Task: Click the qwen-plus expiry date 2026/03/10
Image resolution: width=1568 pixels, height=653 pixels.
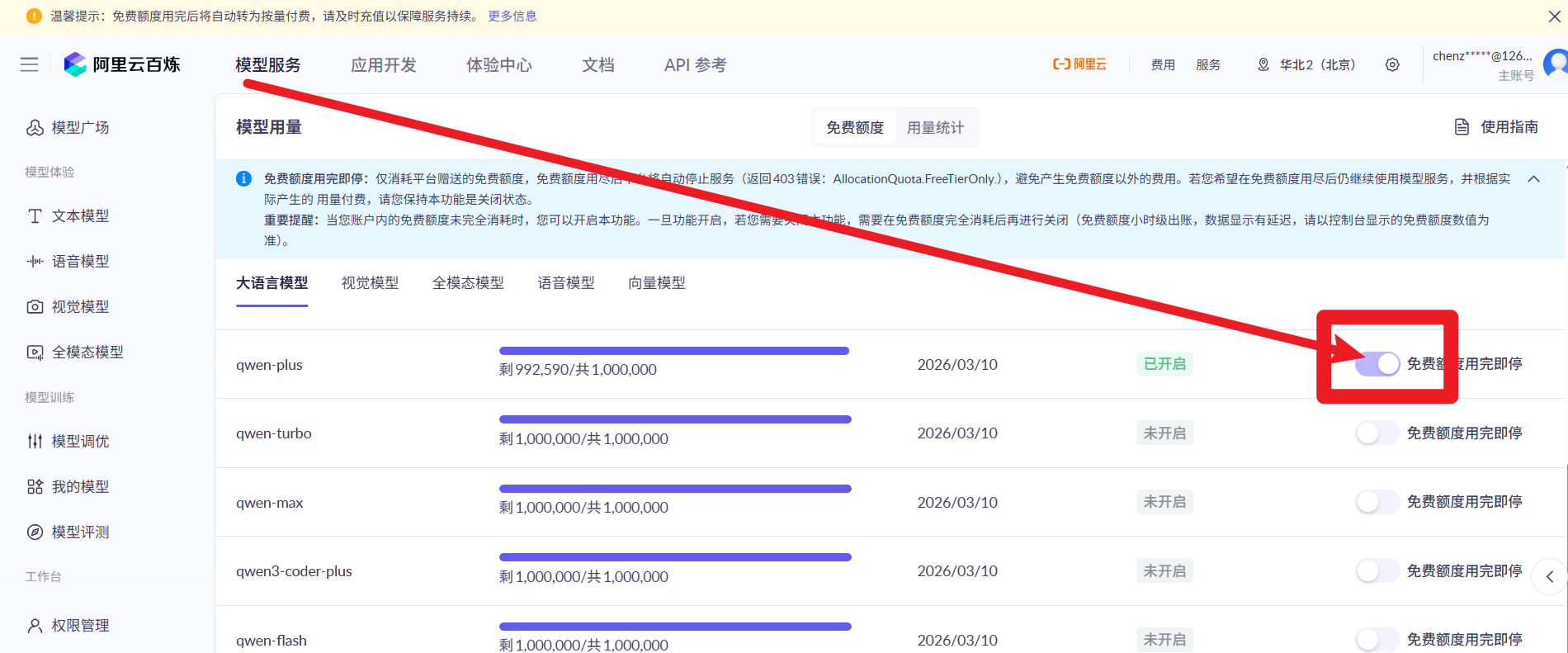Action: [957, 364]
